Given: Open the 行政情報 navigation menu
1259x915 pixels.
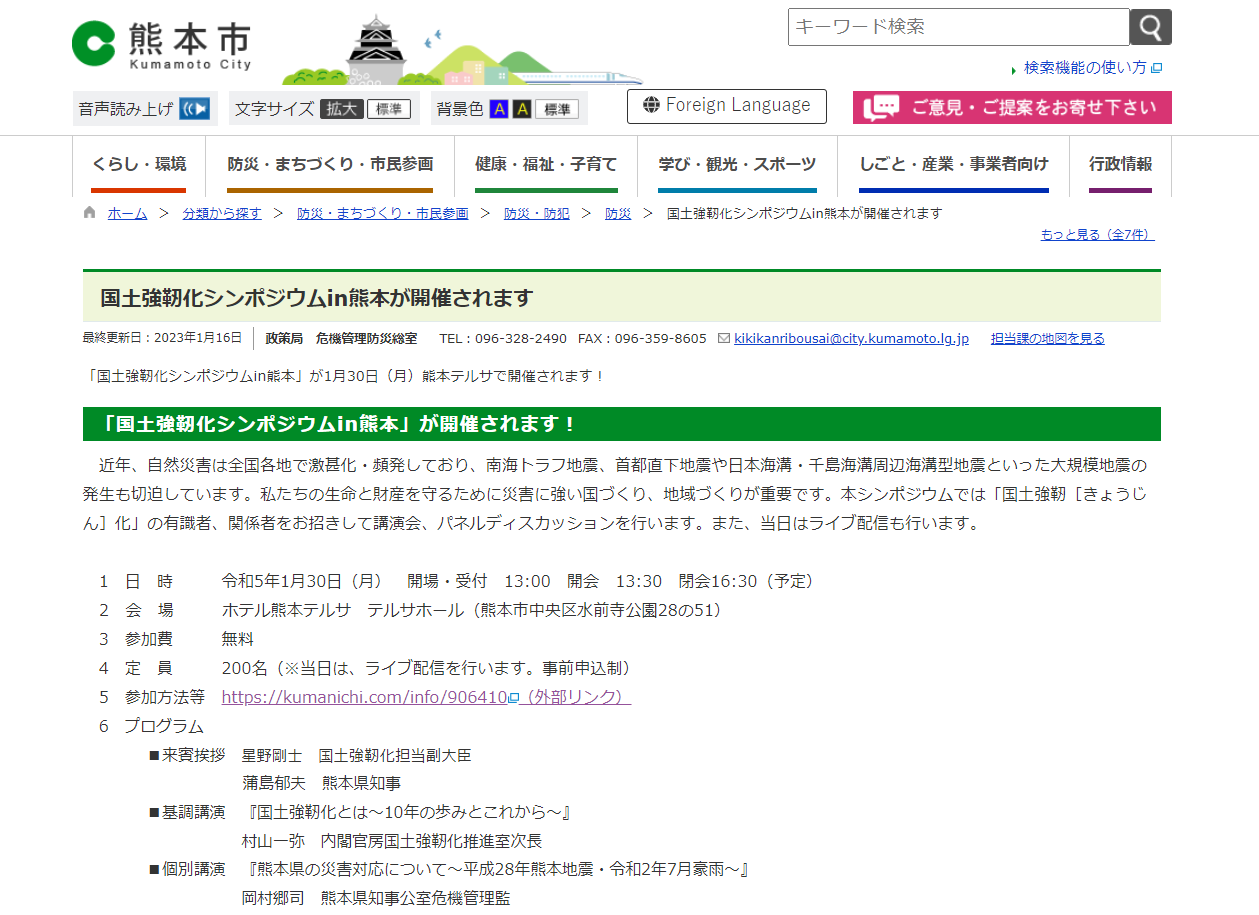Looking at the screenshot, I should pos(1120,164).
